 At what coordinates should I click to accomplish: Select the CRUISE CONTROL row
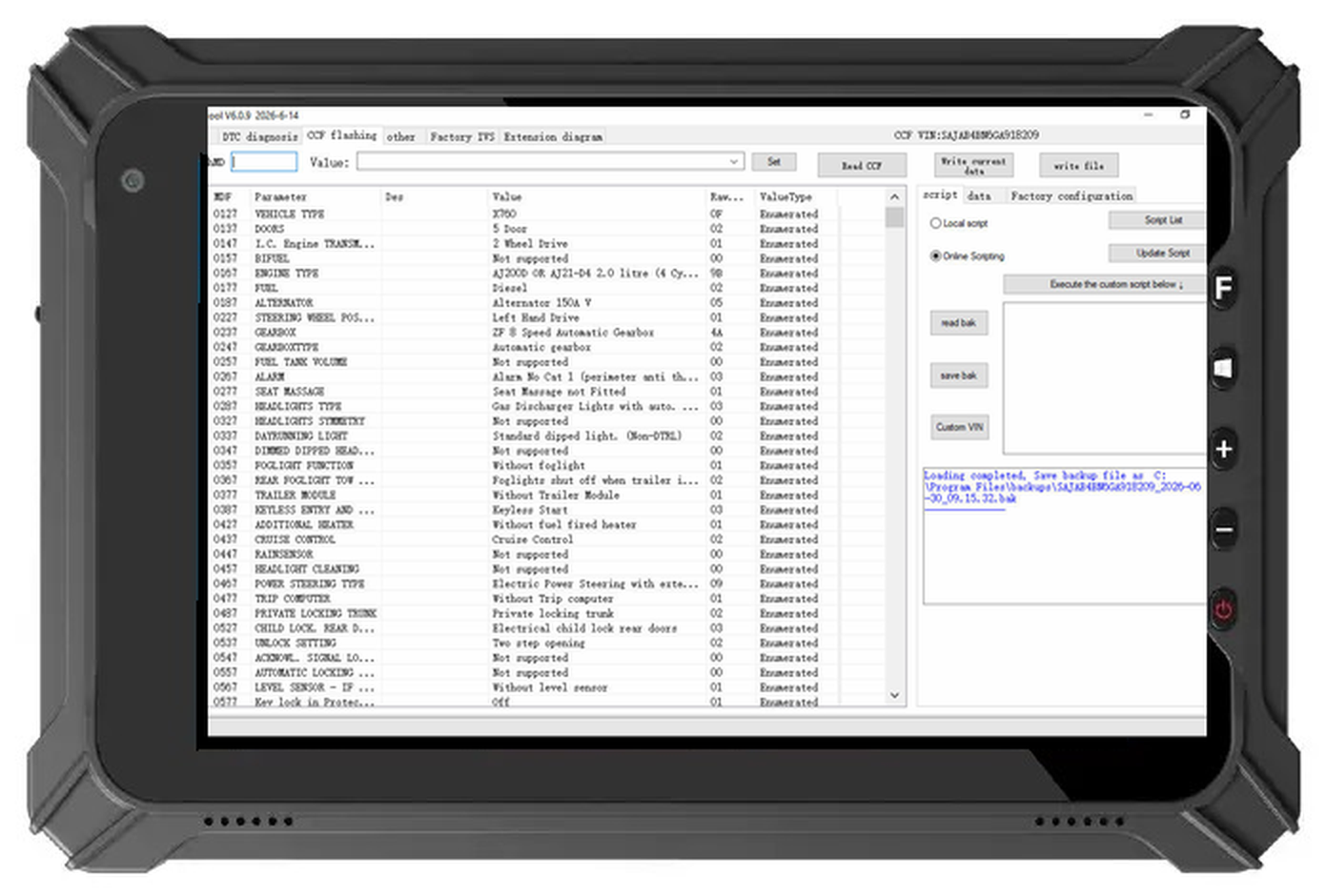(x=547, y=539)
